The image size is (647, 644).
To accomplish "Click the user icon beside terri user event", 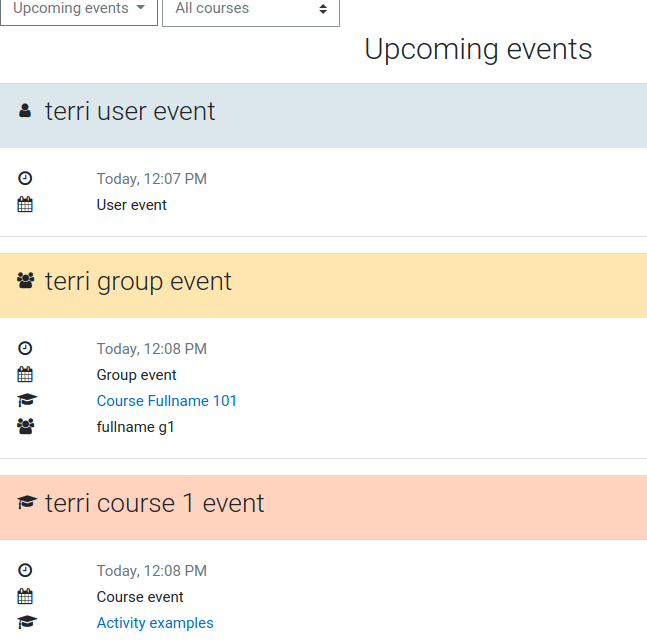I will (25, 111).
